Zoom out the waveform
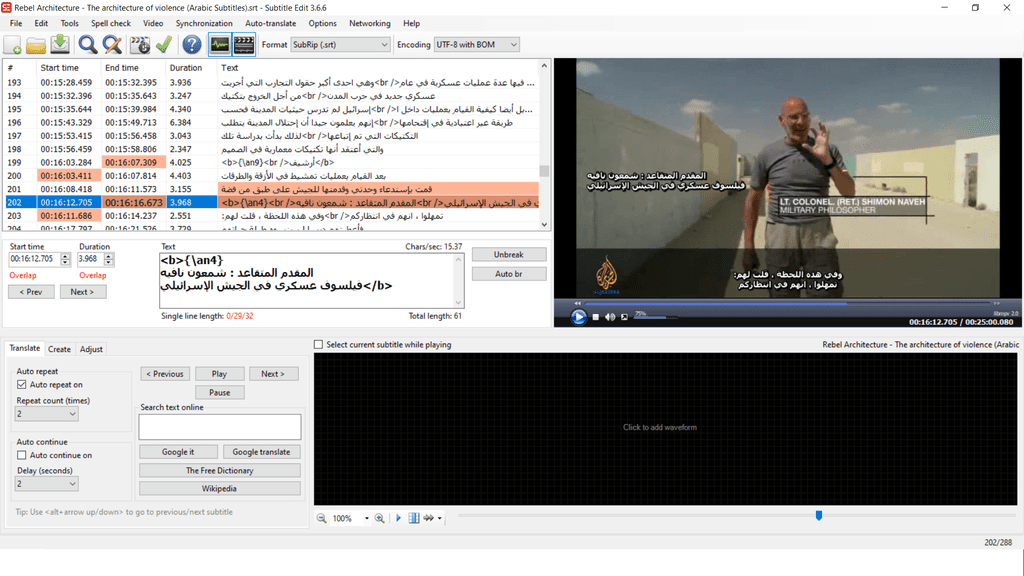Screen dimensions: 1024x576 321,518
